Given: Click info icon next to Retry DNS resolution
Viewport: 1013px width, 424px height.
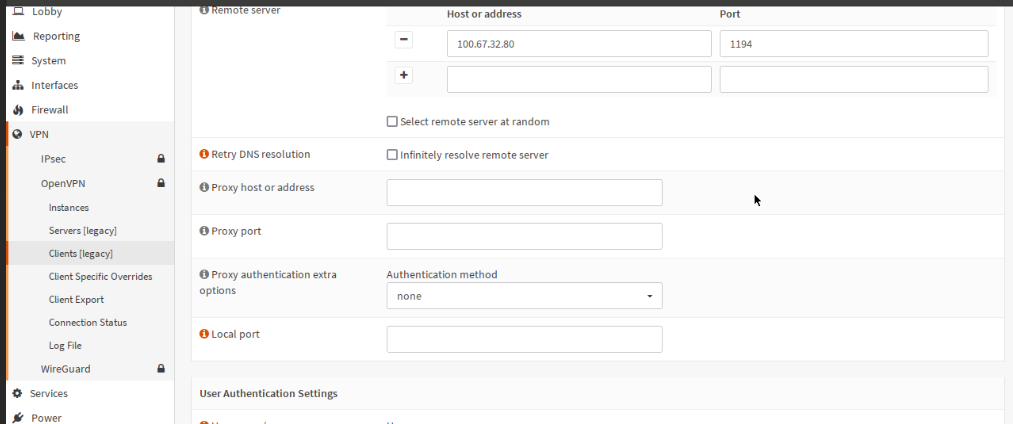Looking at the screenshot, I should (x=205, y=155).
